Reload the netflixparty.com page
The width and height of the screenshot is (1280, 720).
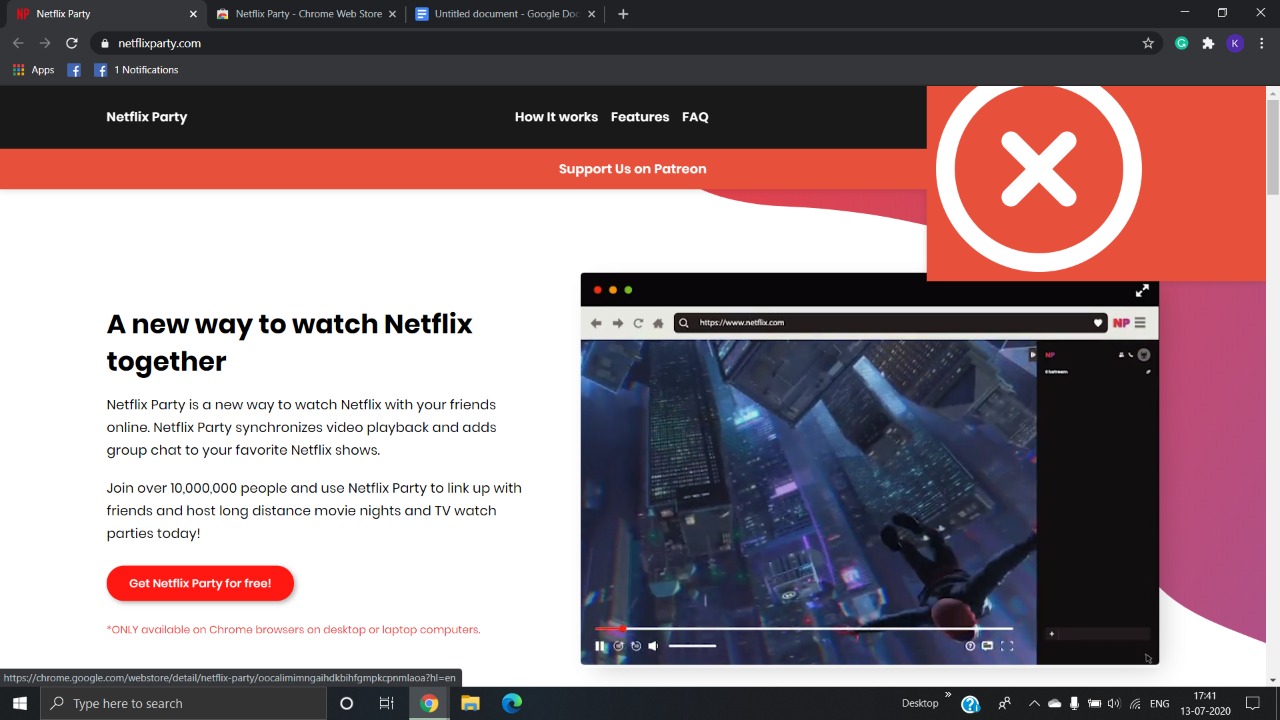tap(72, 43)
